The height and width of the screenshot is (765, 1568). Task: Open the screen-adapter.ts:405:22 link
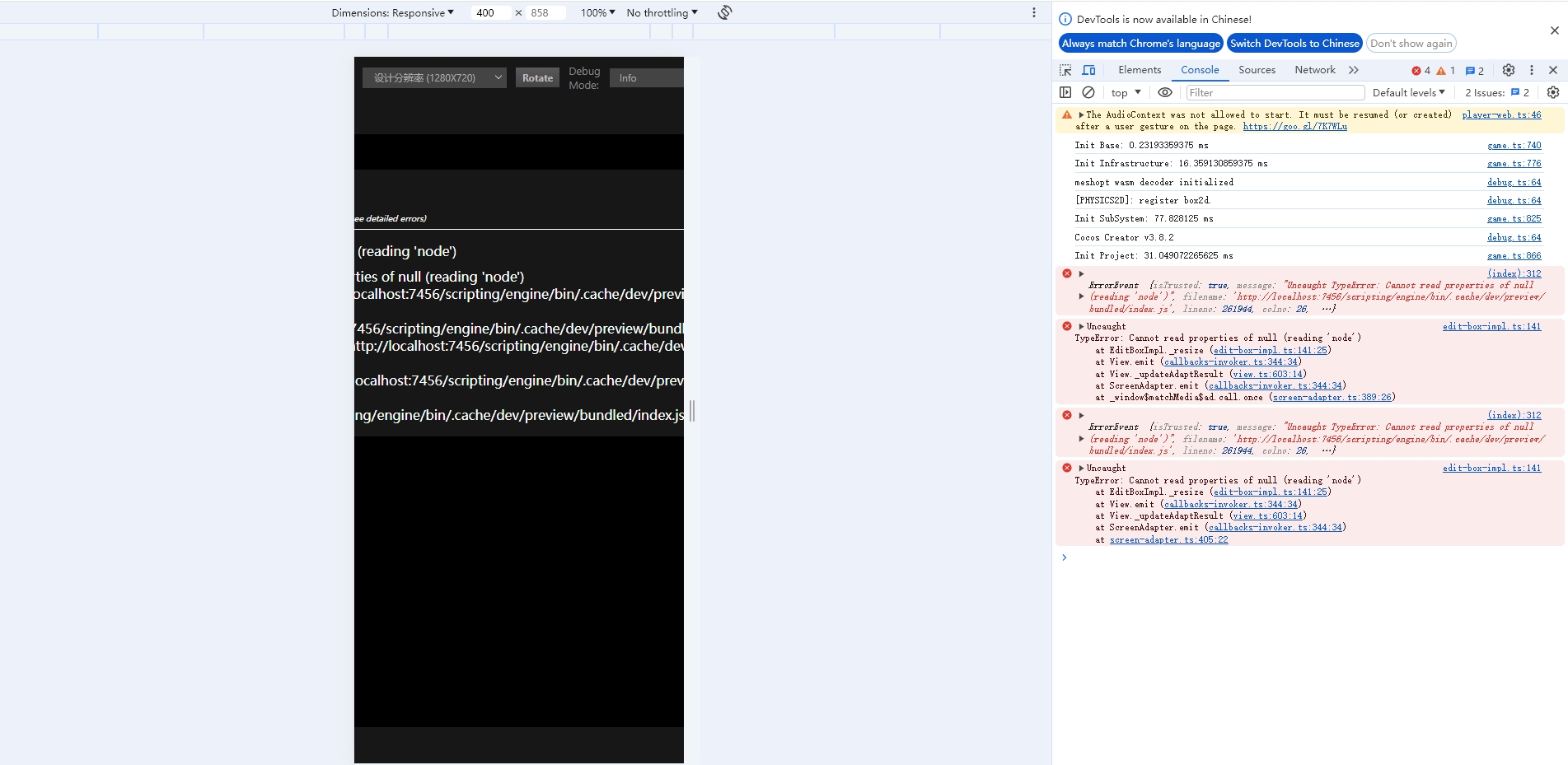(1168, 539)
